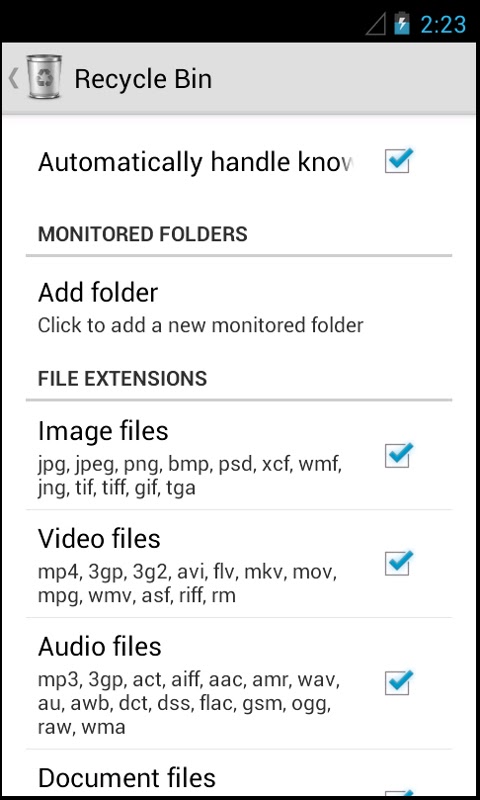Uncheck the Video files checkbox

click(397, 563)
